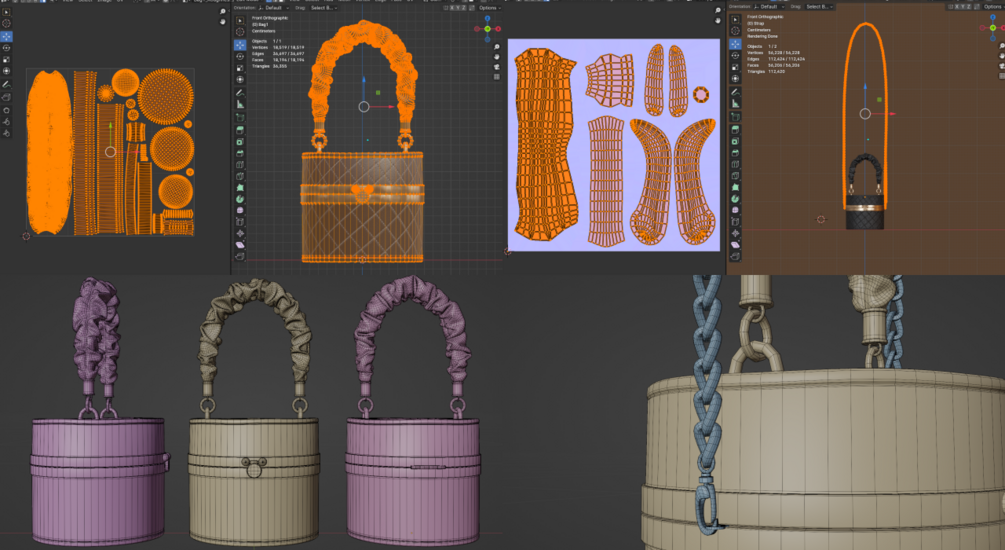Click the pan hand icon in Bag1 viewport
Viewport: 1005px width, 550px height.
497,56
